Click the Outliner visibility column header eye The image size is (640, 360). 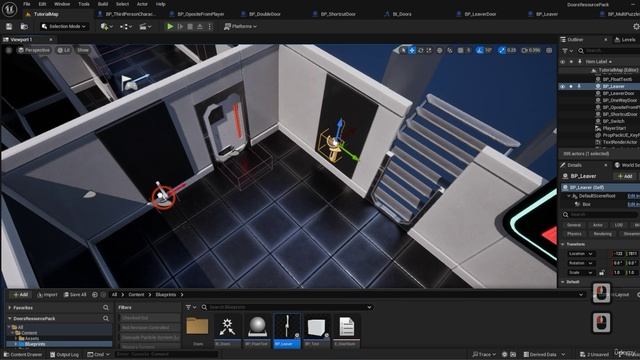click(x=562, y=62)
